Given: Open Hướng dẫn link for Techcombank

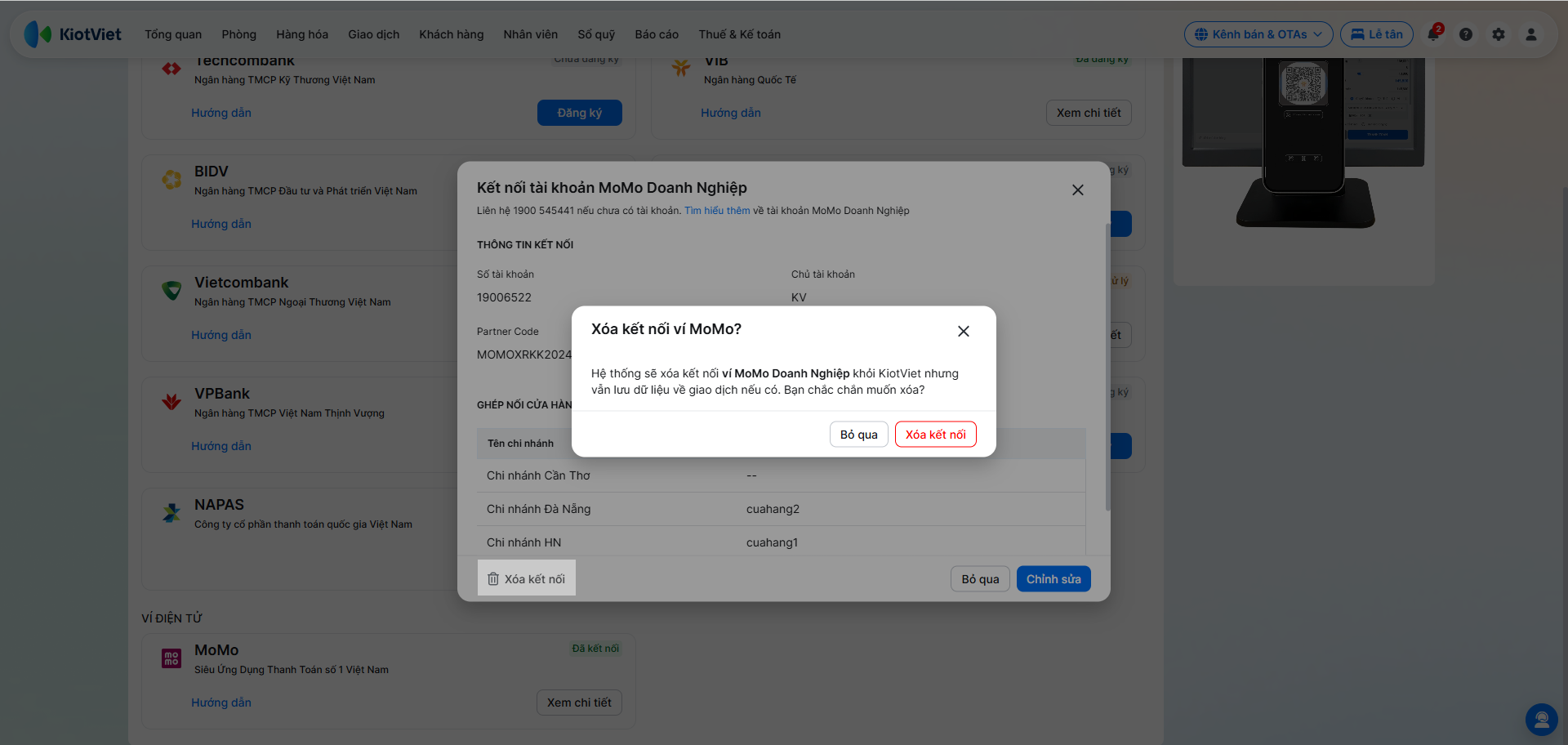Looking at the screenshot, I should (x=221, y=113).
